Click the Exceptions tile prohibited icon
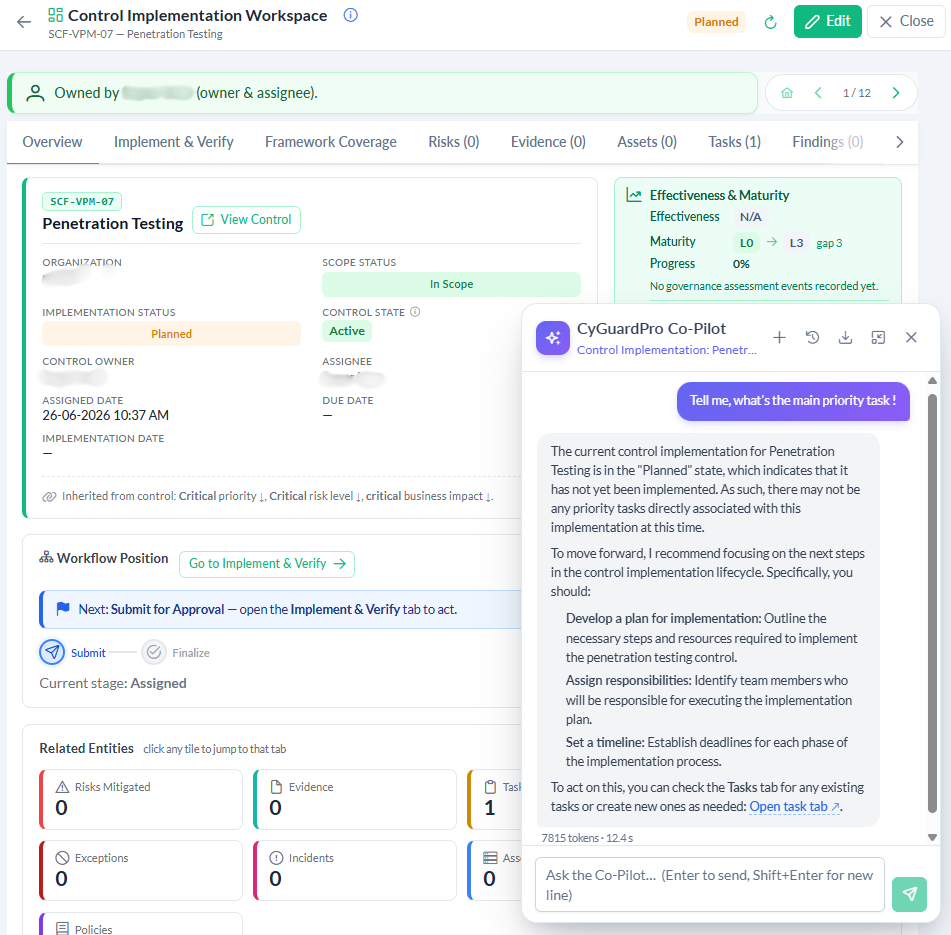The width and height of the screenshot is (951, 935). coord(62,858)
